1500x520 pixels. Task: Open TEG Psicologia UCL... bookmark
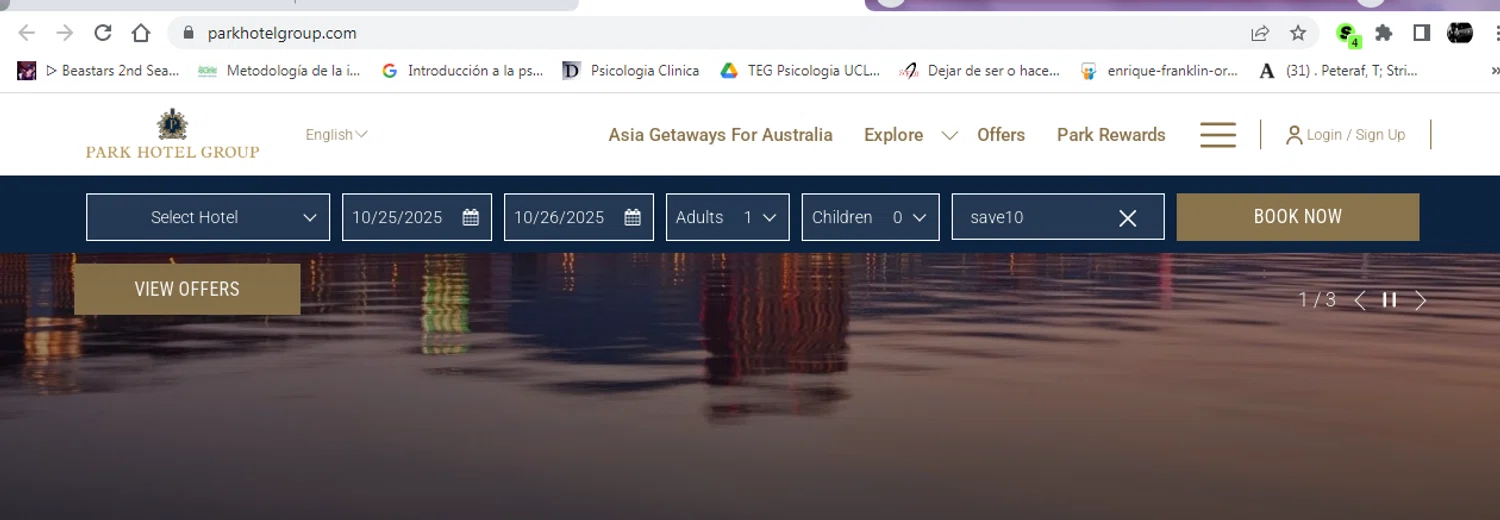pyautogui.click(x=800, y=71)
